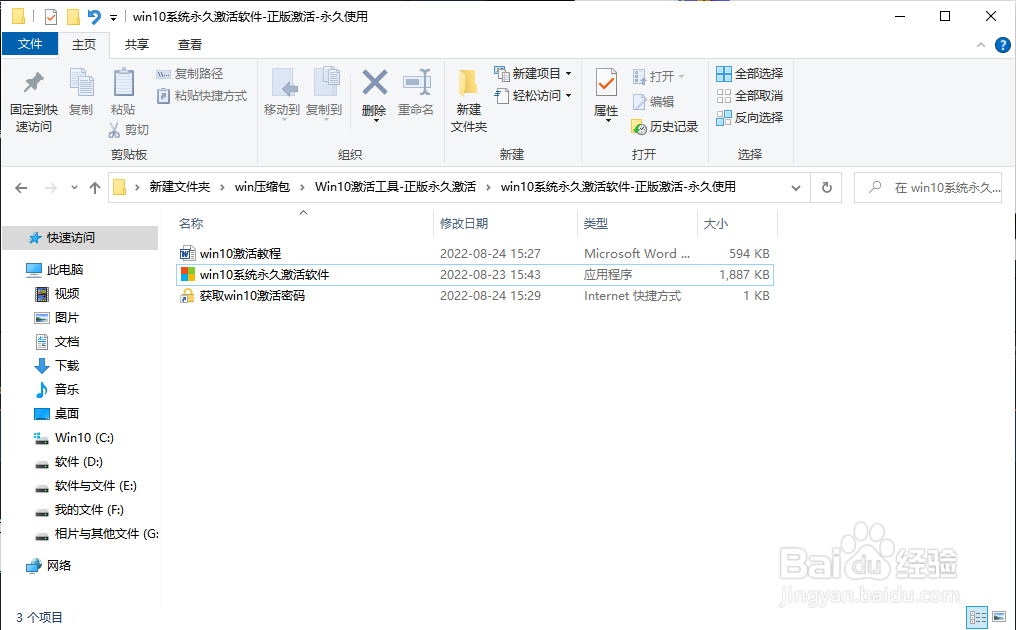This screenshot has height=630, width=1016.
Task: Open Documents (文档) in sidebar
Action: click(67, 342)
